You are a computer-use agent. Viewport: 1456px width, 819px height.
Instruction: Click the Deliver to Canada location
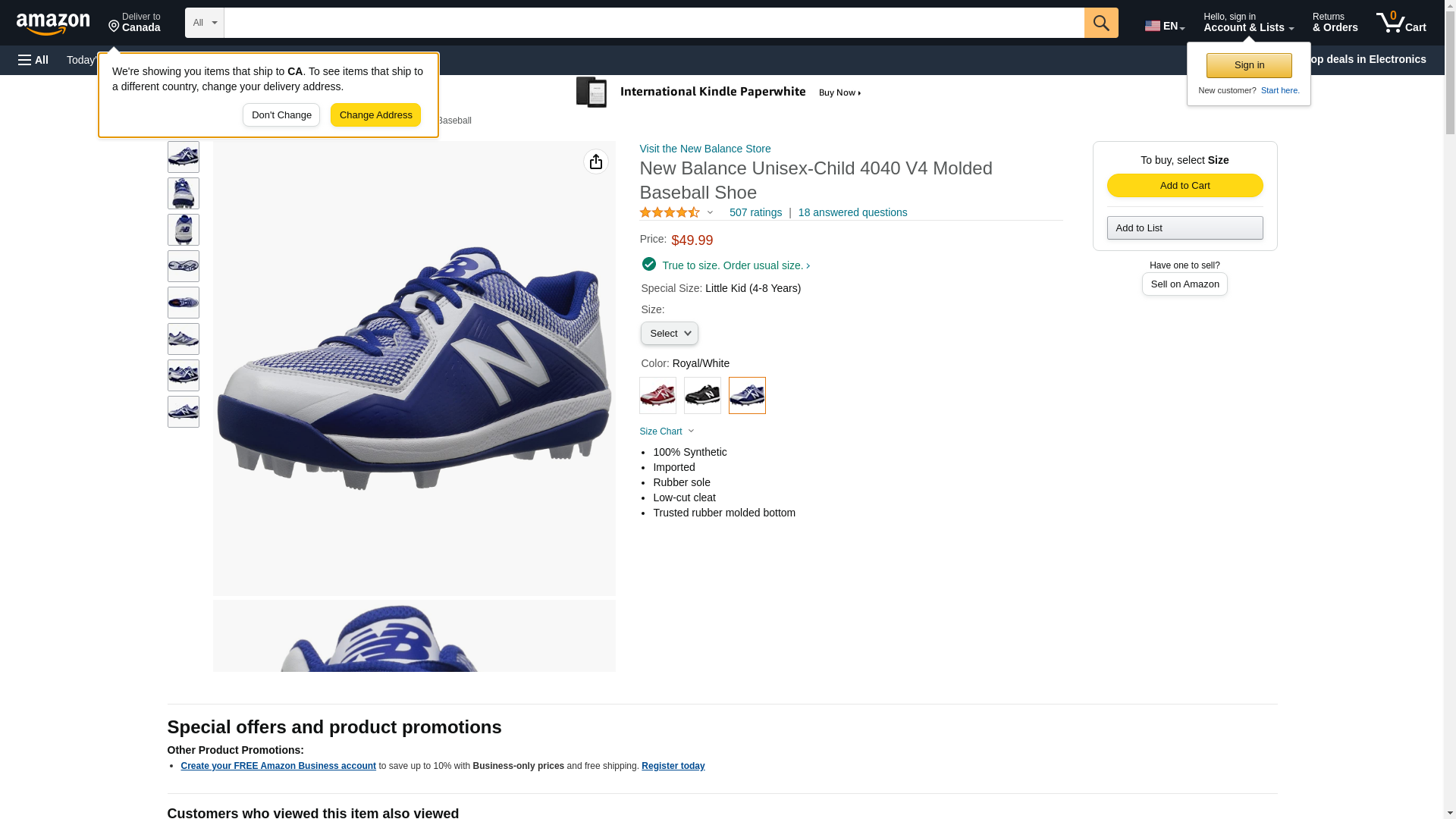coord(134,23)
